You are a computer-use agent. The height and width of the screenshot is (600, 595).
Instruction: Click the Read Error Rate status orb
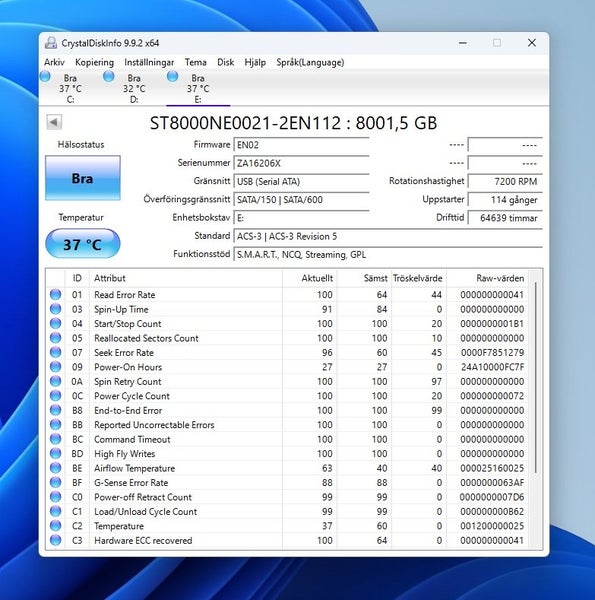[x=55, y=294]
